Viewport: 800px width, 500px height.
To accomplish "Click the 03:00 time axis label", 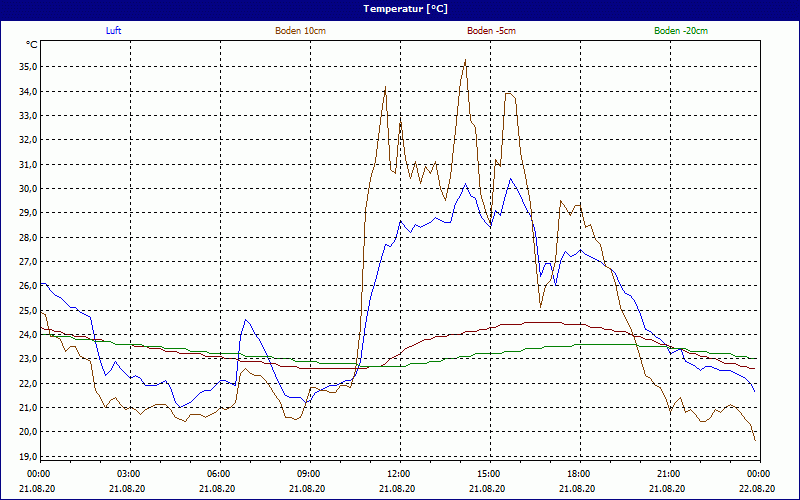I will pos(128,474).
